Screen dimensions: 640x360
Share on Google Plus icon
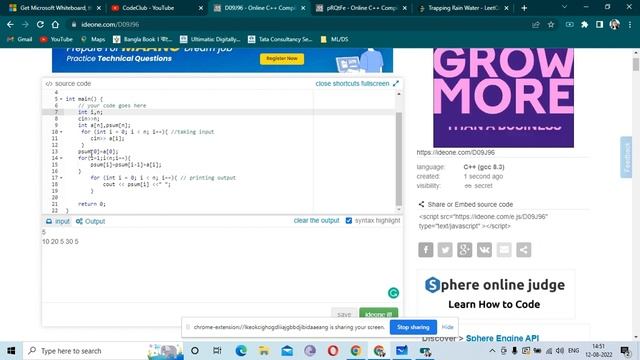point(464,250)
